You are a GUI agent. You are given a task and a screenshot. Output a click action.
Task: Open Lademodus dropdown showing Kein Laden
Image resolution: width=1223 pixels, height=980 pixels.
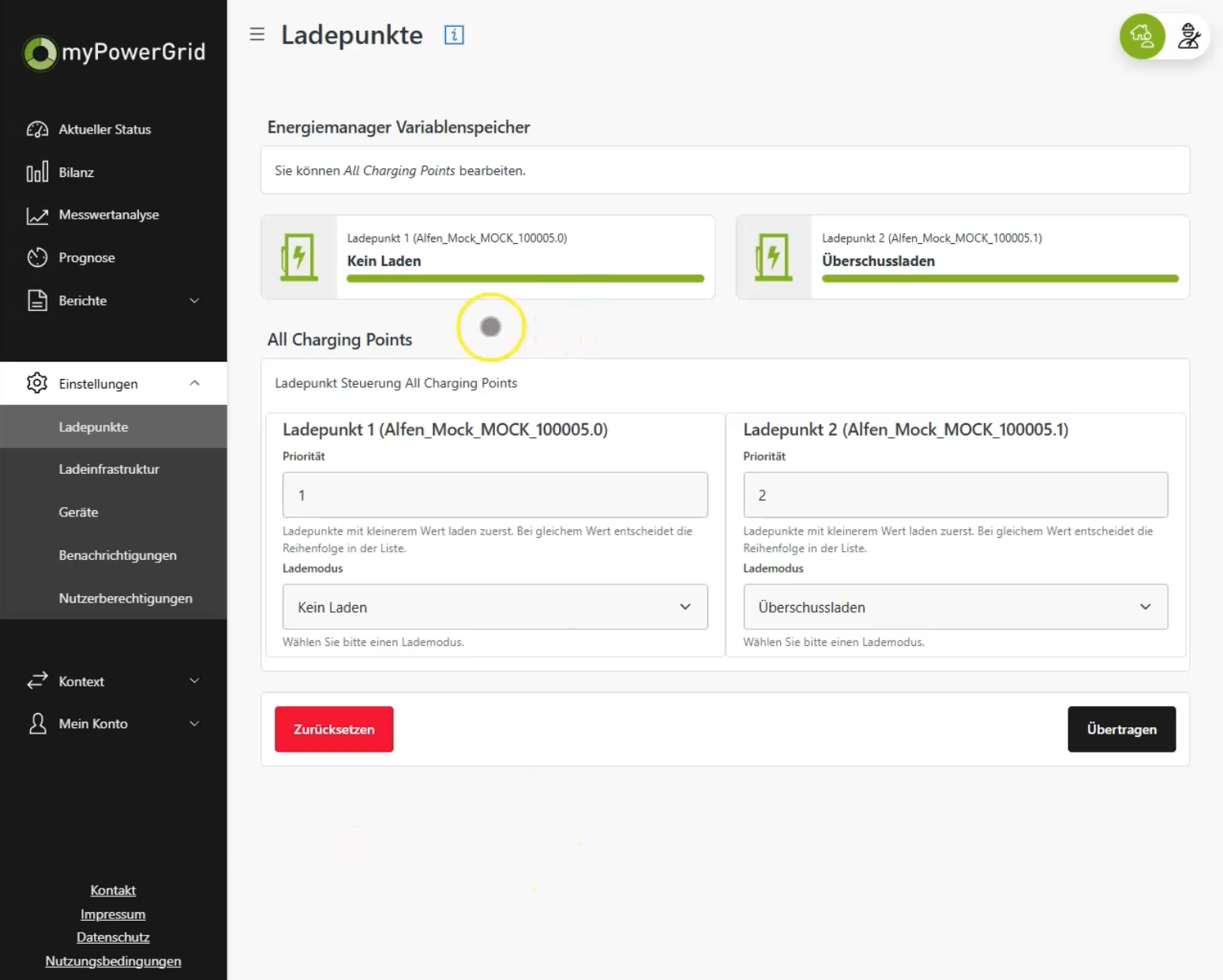495,606
